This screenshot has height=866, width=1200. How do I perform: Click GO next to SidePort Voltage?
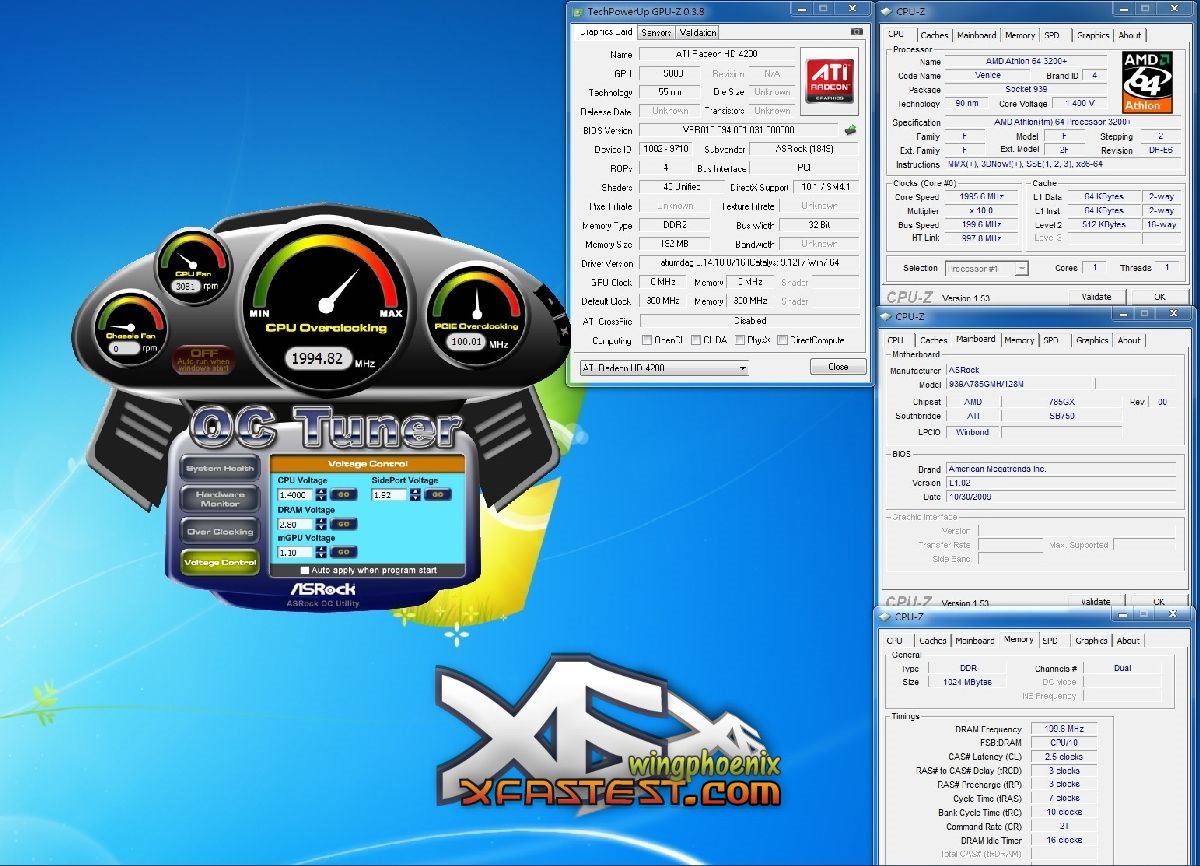click(437, 494)
